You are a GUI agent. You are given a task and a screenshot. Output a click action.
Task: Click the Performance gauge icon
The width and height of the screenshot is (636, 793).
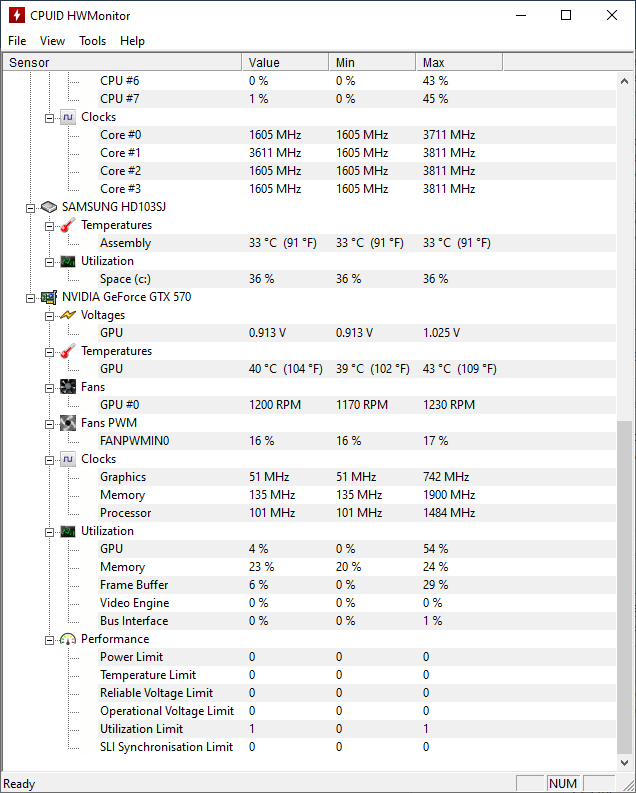pos(68,639)
